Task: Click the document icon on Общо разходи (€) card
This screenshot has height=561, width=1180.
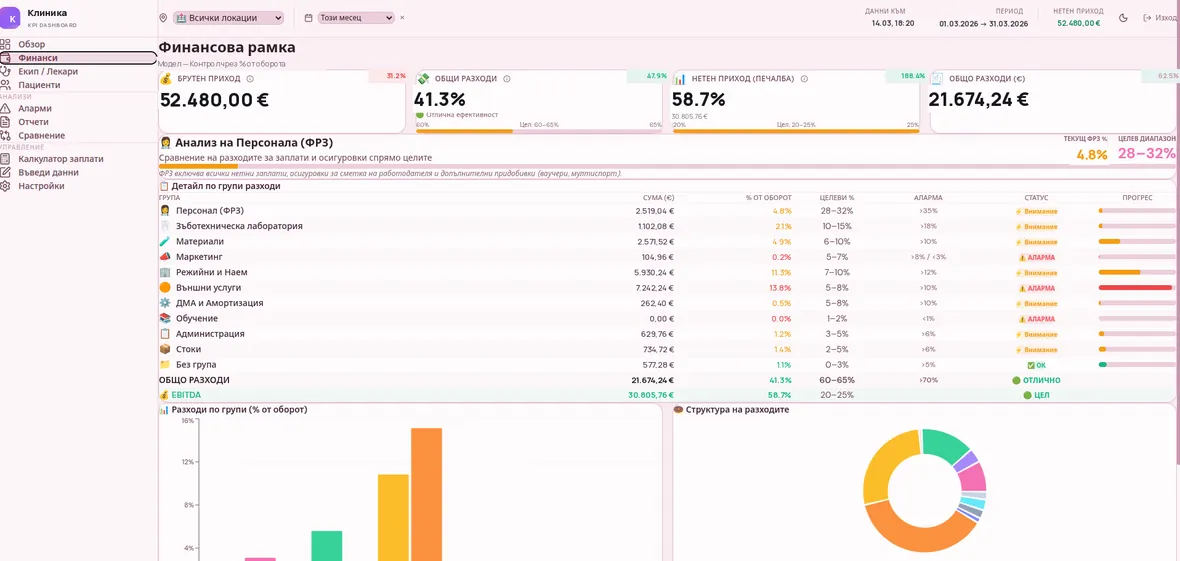Action: 937,78
